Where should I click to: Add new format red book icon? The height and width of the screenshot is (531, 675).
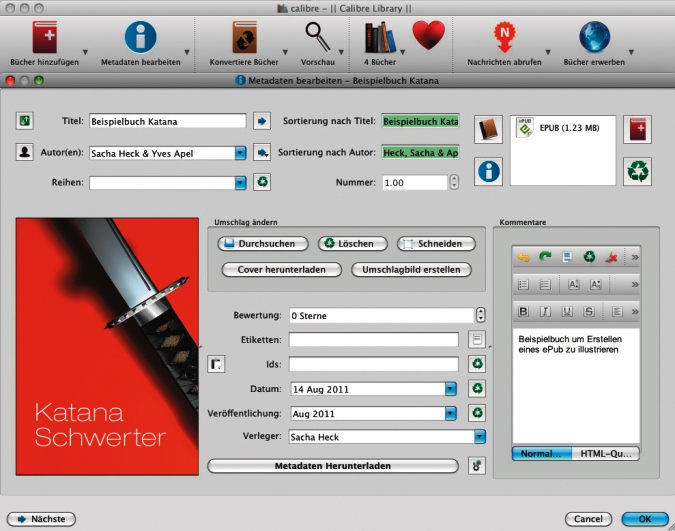(x=637, y=129)
